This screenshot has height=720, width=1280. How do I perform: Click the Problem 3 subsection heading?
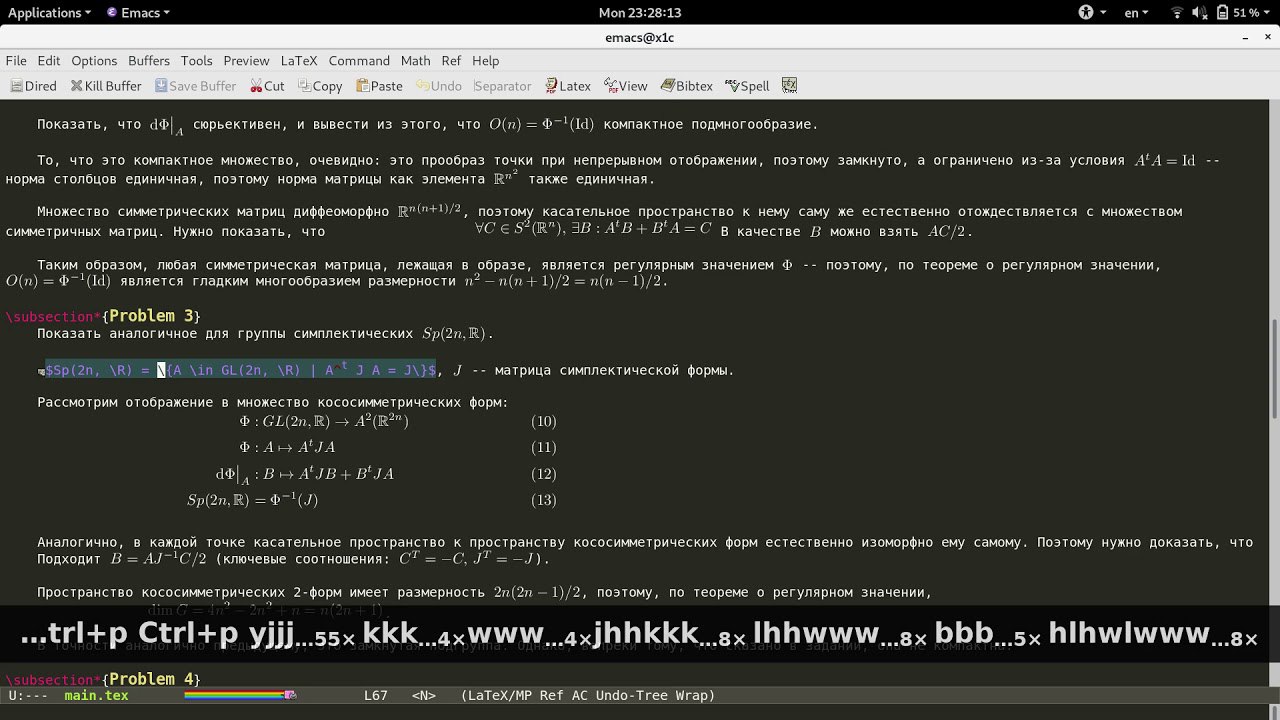(151, 316)
